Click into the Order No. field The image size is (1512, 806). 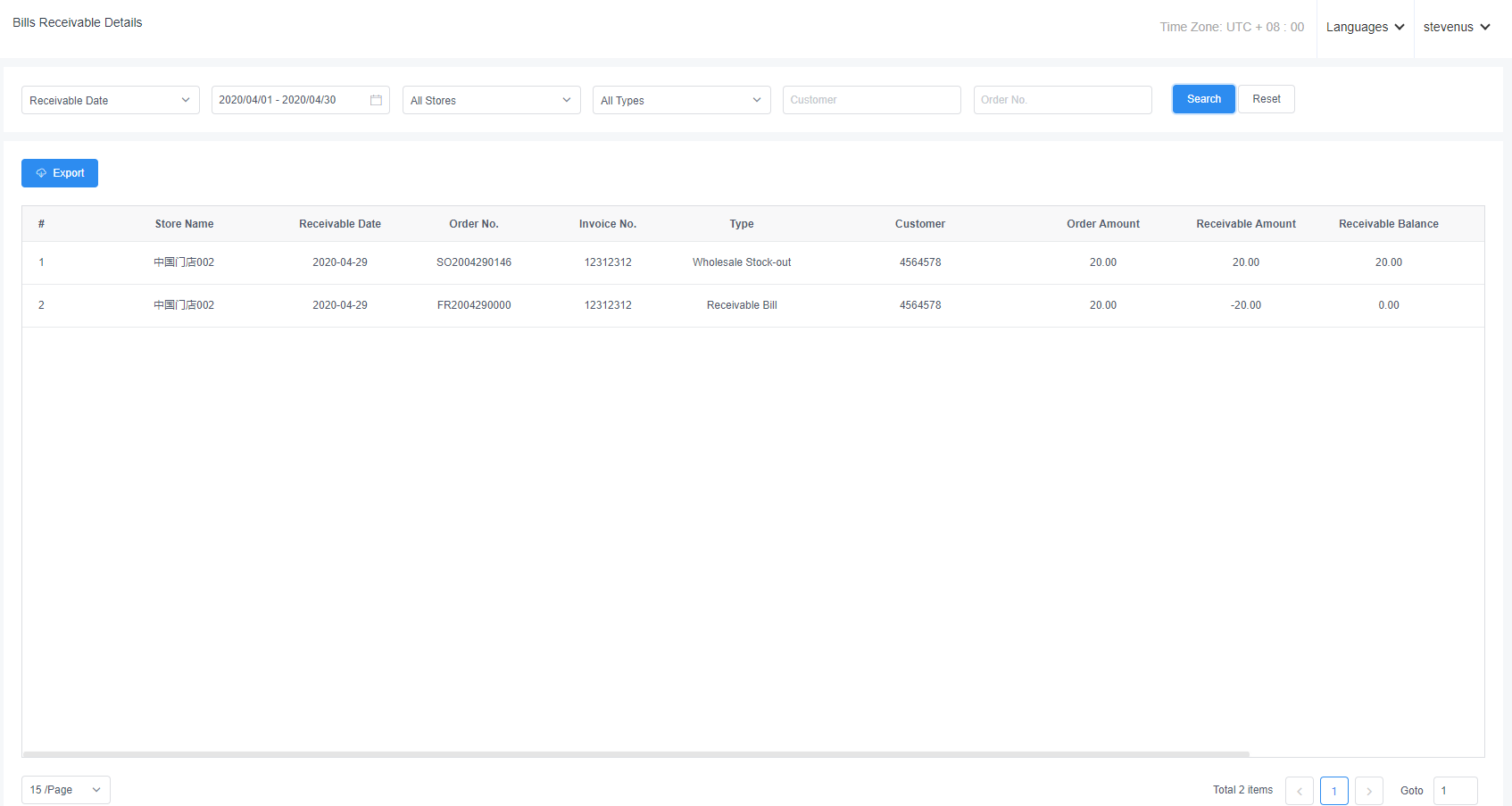1062,100
